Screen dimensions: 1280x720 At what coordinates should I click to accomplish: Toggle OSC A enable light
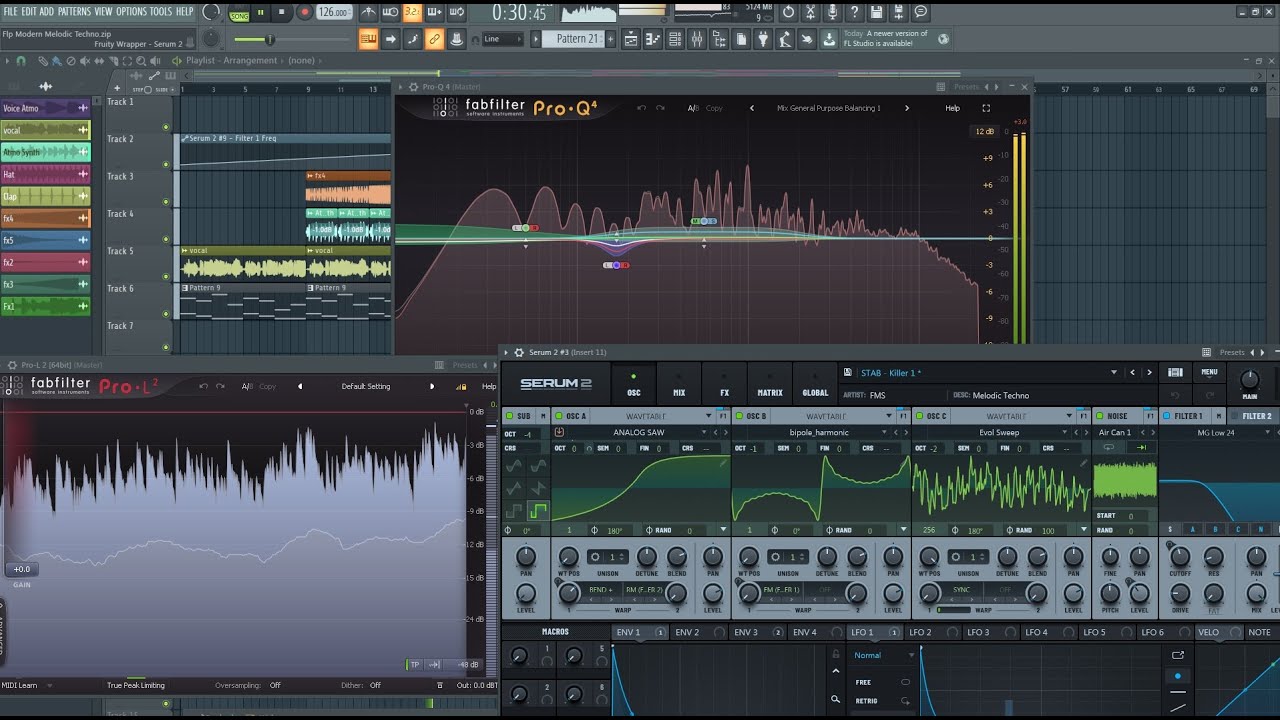click(x=558, y=416)
